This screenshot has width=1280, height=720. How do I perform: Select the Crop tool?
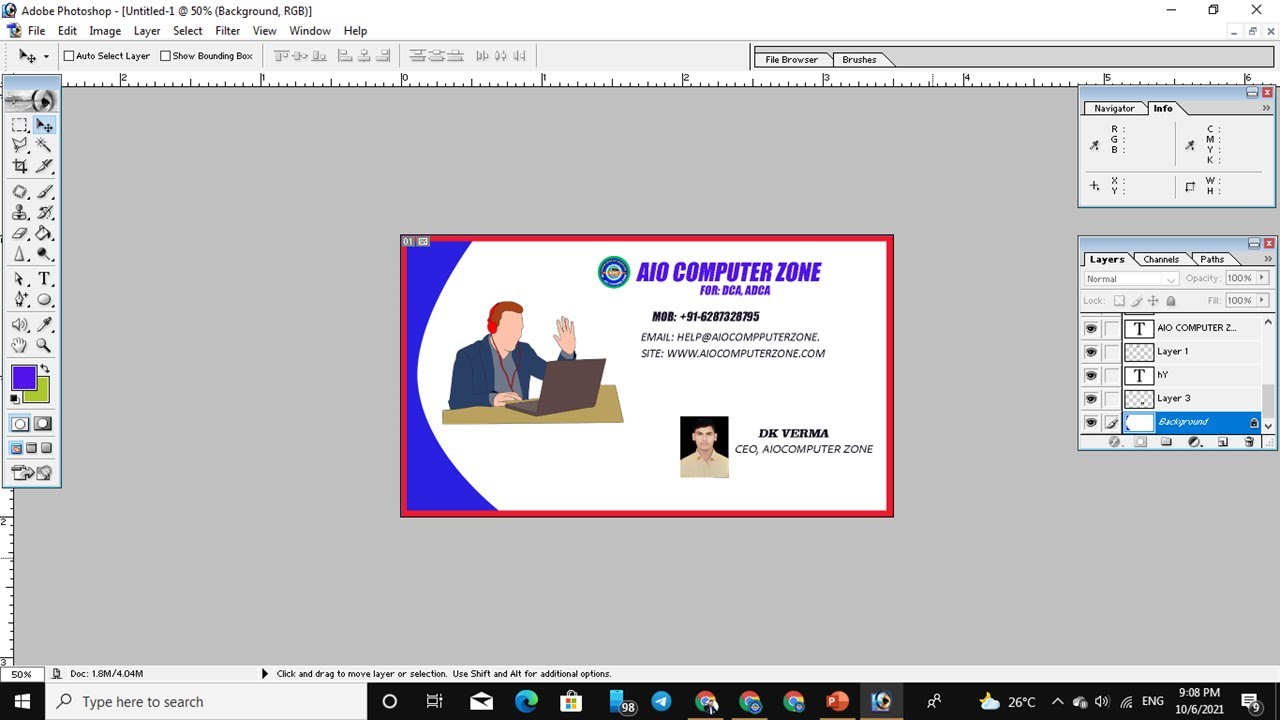point(19,166)
